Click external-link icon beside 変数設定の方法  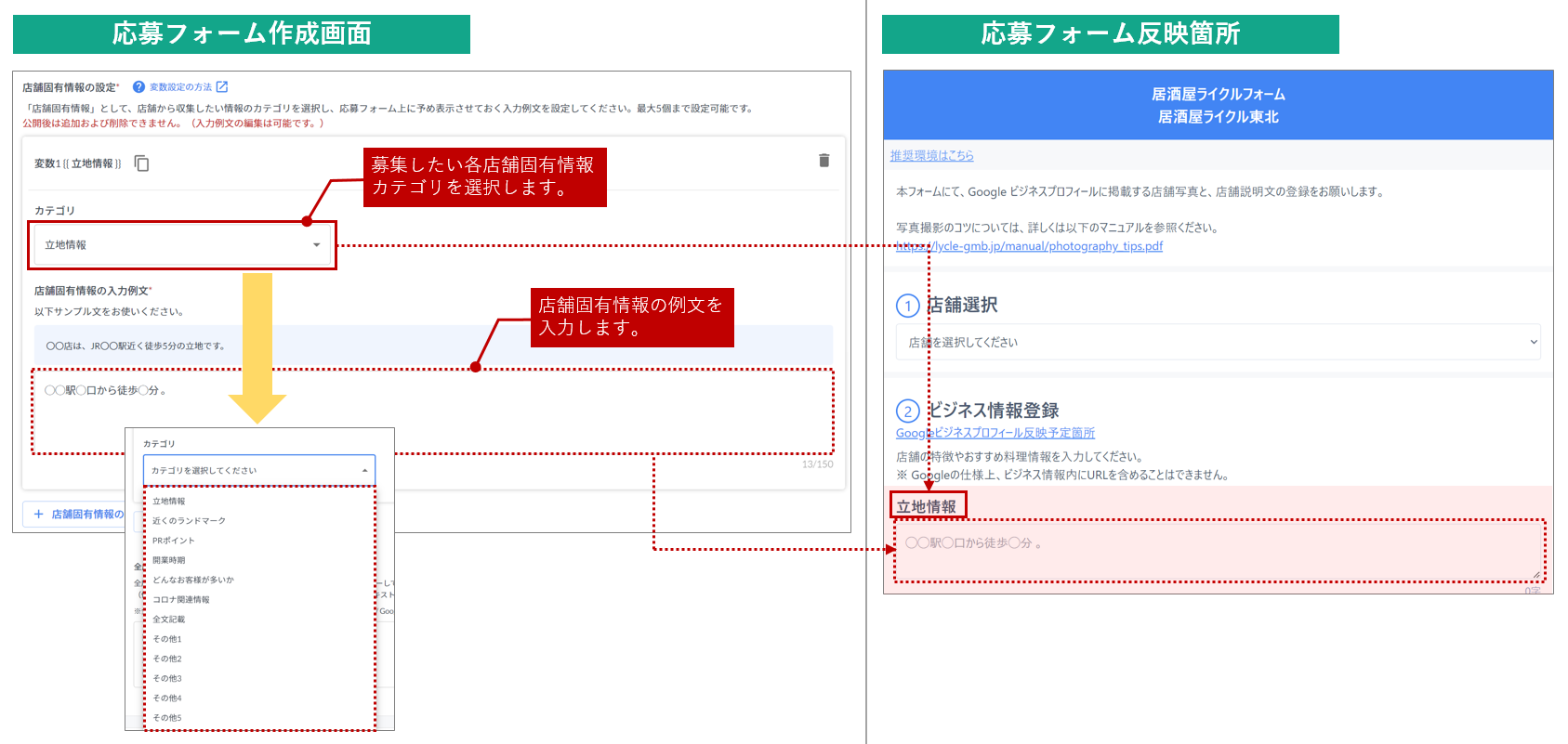coord(222,87)
